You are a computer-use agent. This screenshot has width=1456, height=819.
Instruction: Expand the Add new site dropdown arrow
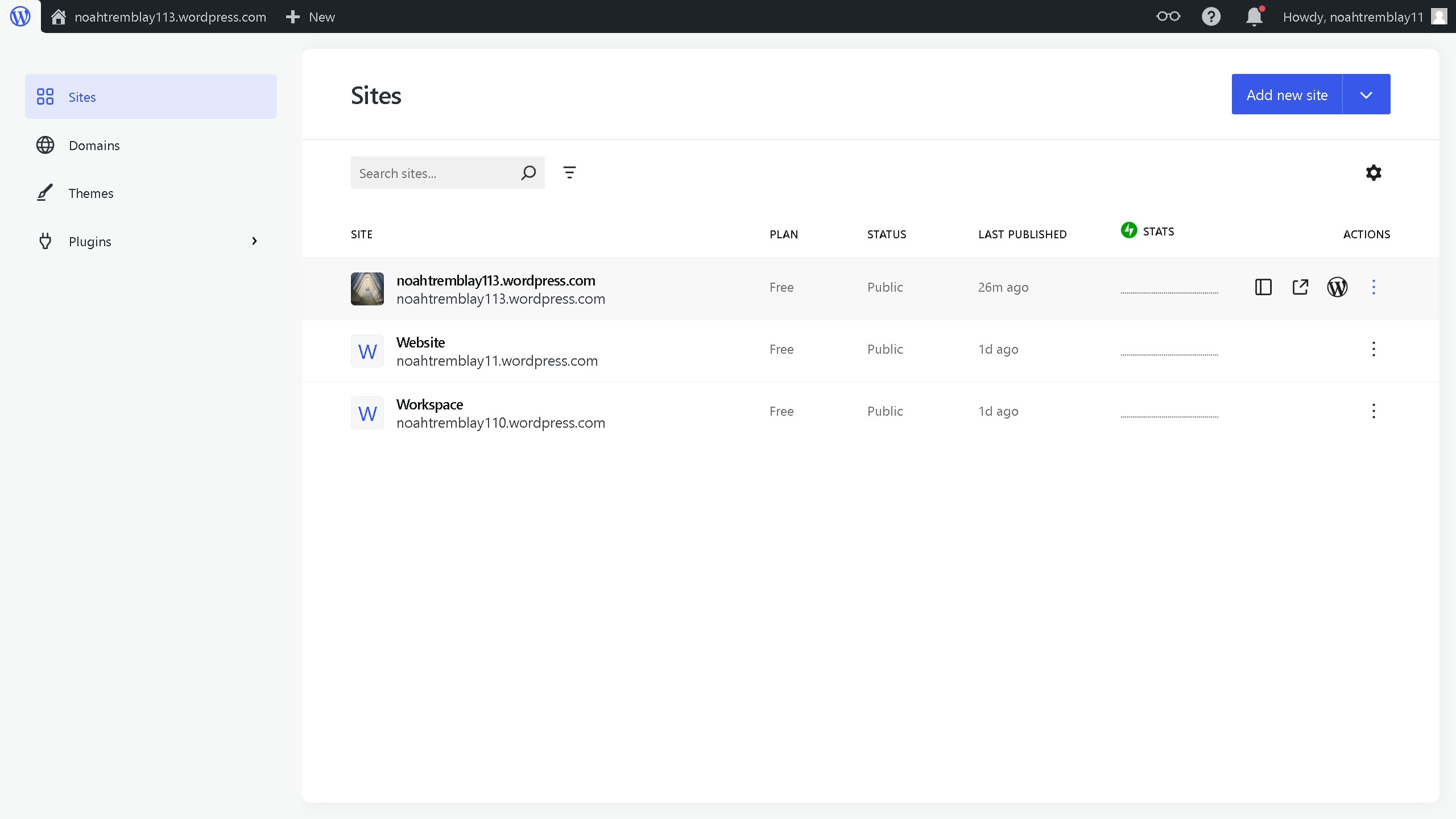coord(1366,94)
